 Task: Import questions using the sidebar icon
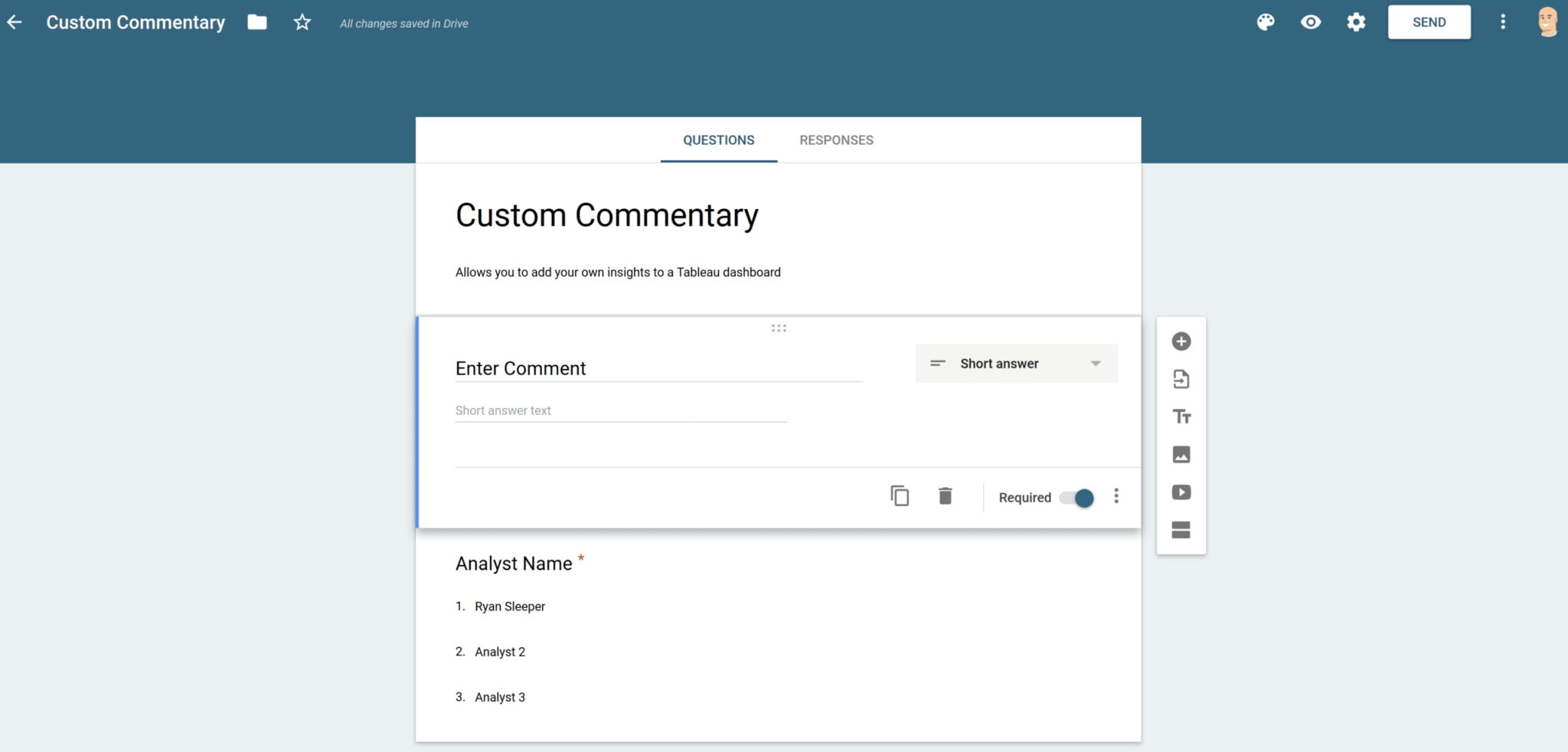tap(1181, 378)
